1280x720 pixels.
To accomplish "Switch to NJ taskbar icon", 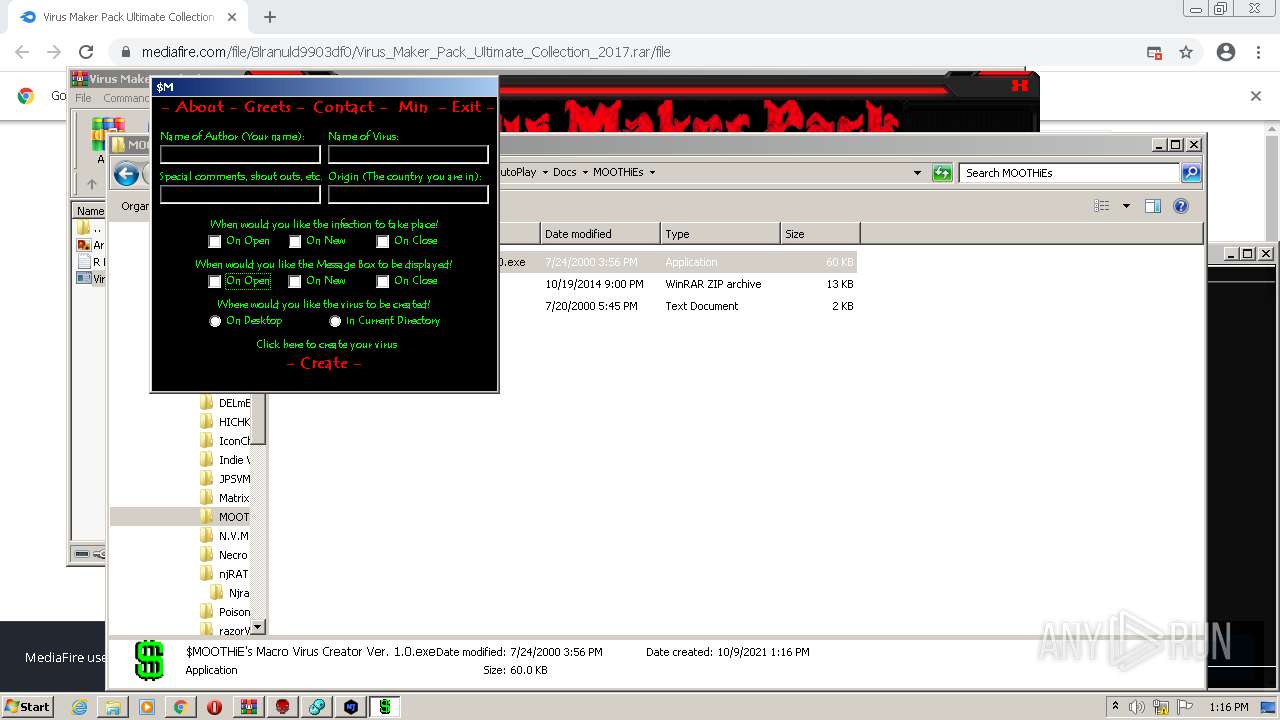I will tap(351, 706).
